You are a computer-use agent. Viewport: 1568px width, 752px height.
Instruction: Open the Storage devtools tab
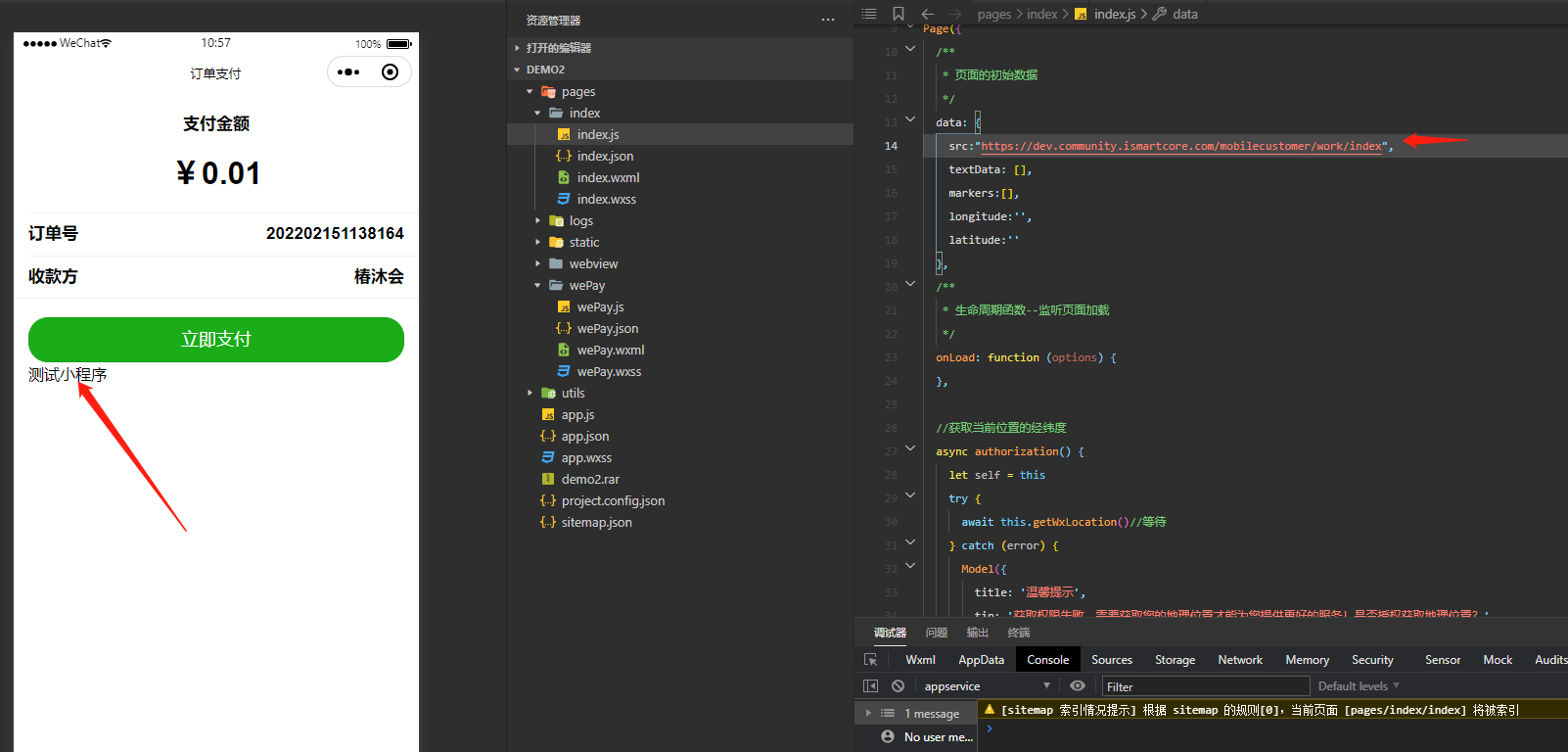(1176, 660)
